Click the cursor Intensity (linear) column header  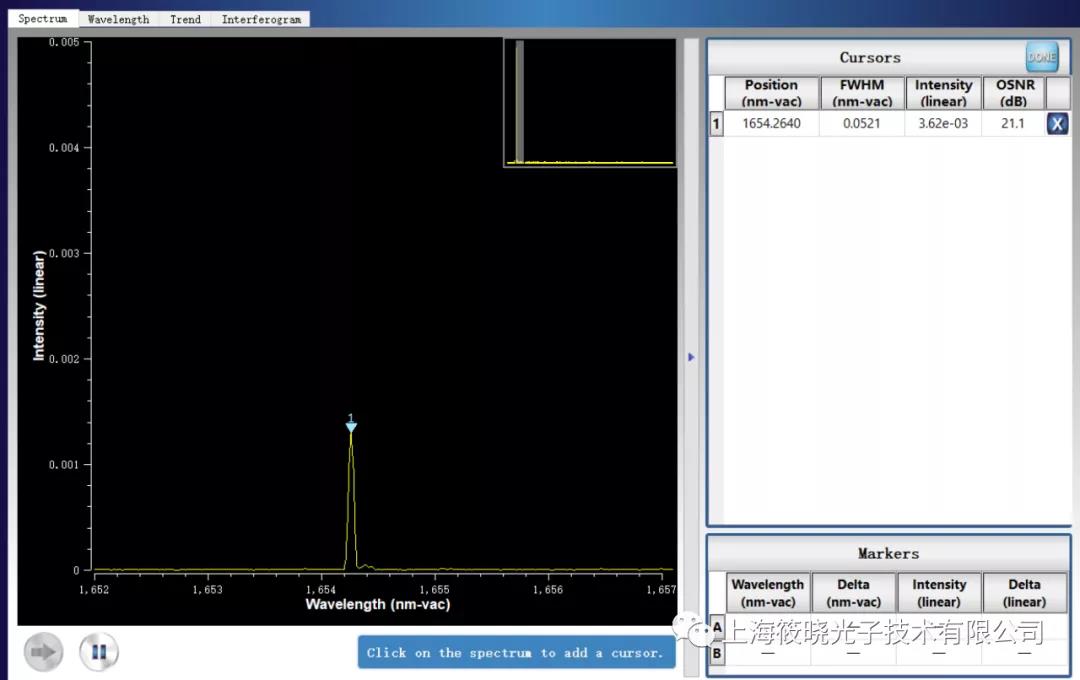point(943,93)
